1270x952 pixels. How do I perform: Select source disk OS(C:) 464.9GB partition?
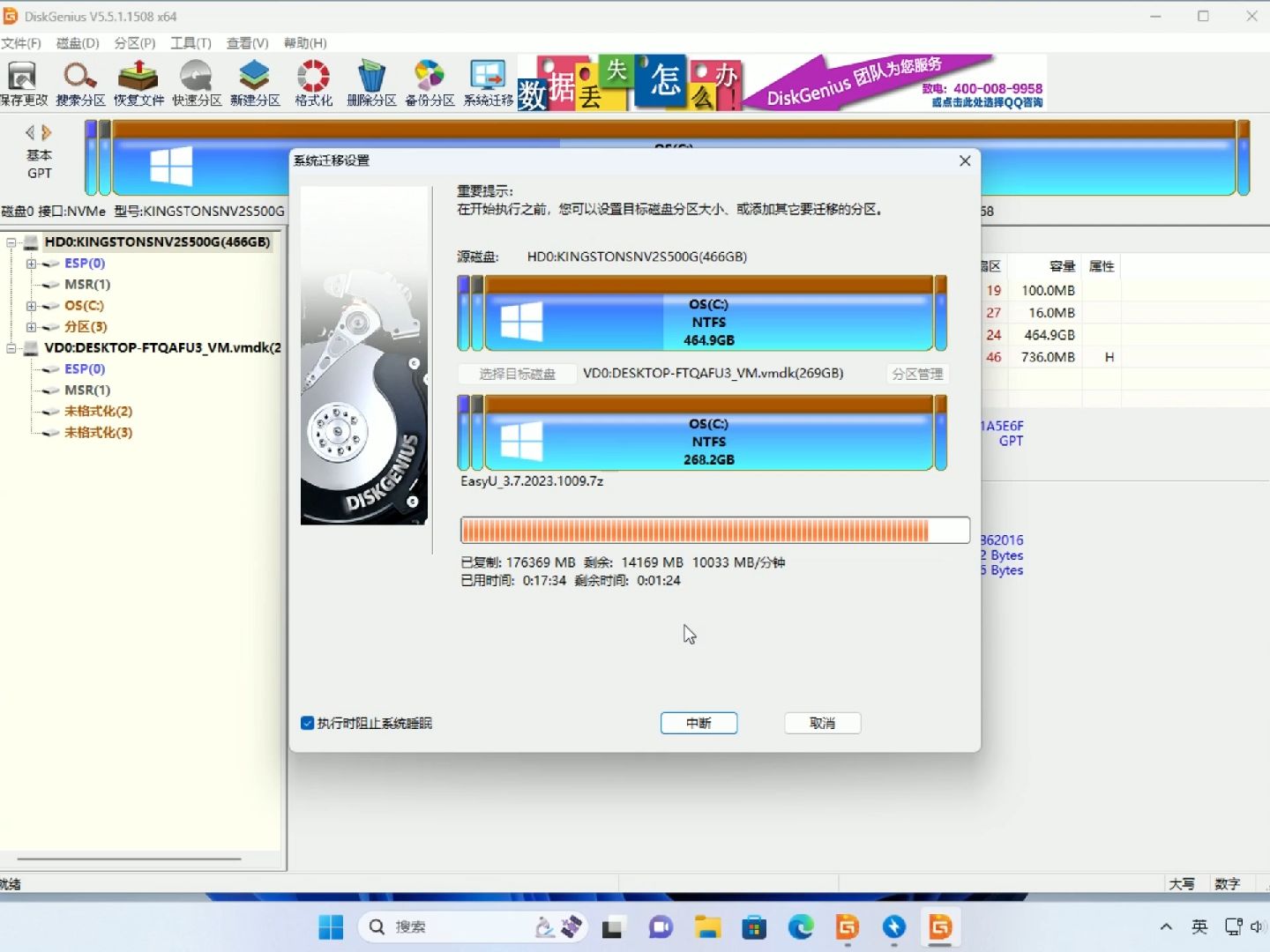(x=709, y=314)
